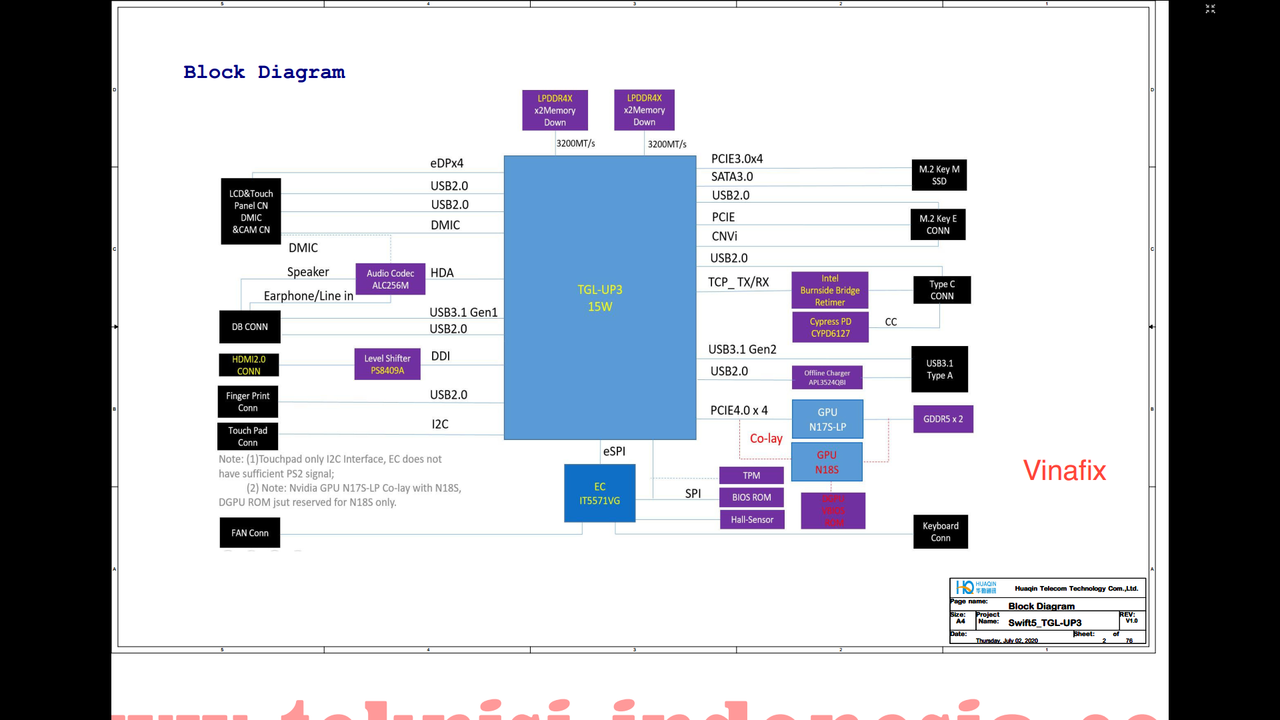Click the 'Speaker' label
Image resolution: width=1280 pixels, height=720 pixels.
(308, 272)
